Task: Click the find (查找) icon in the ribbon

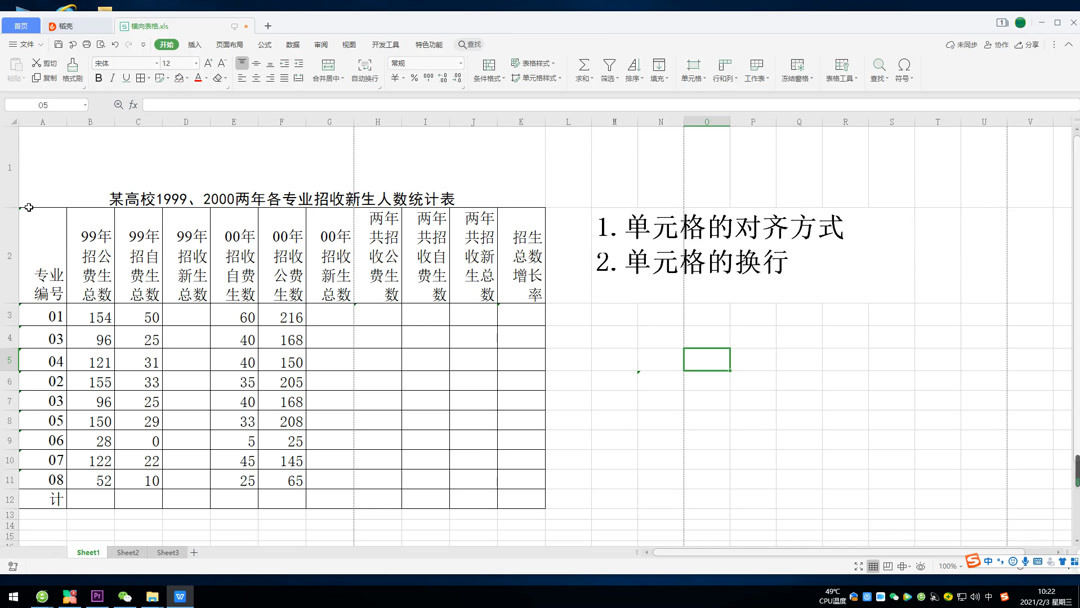Action: point(877,68)
